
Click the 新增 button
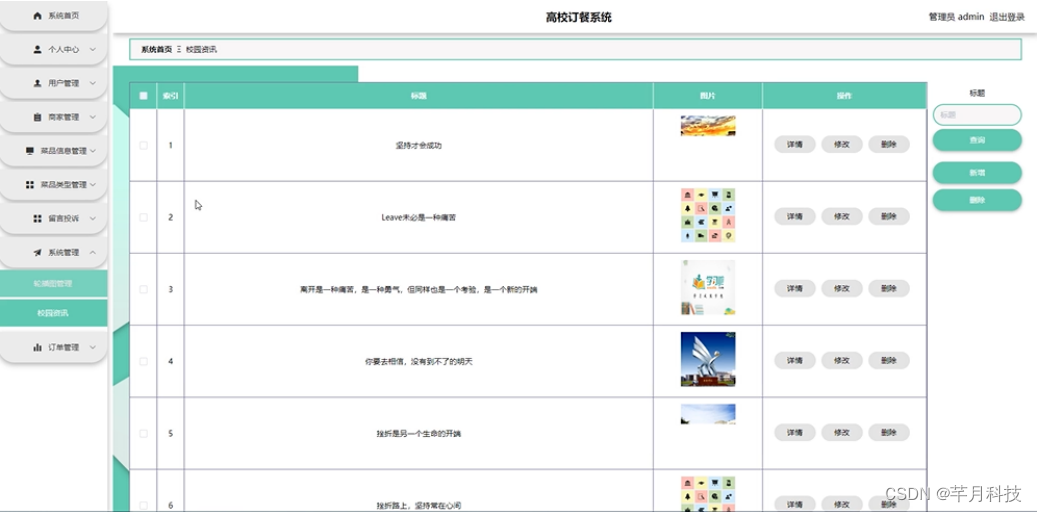click(x=977, y=173)
